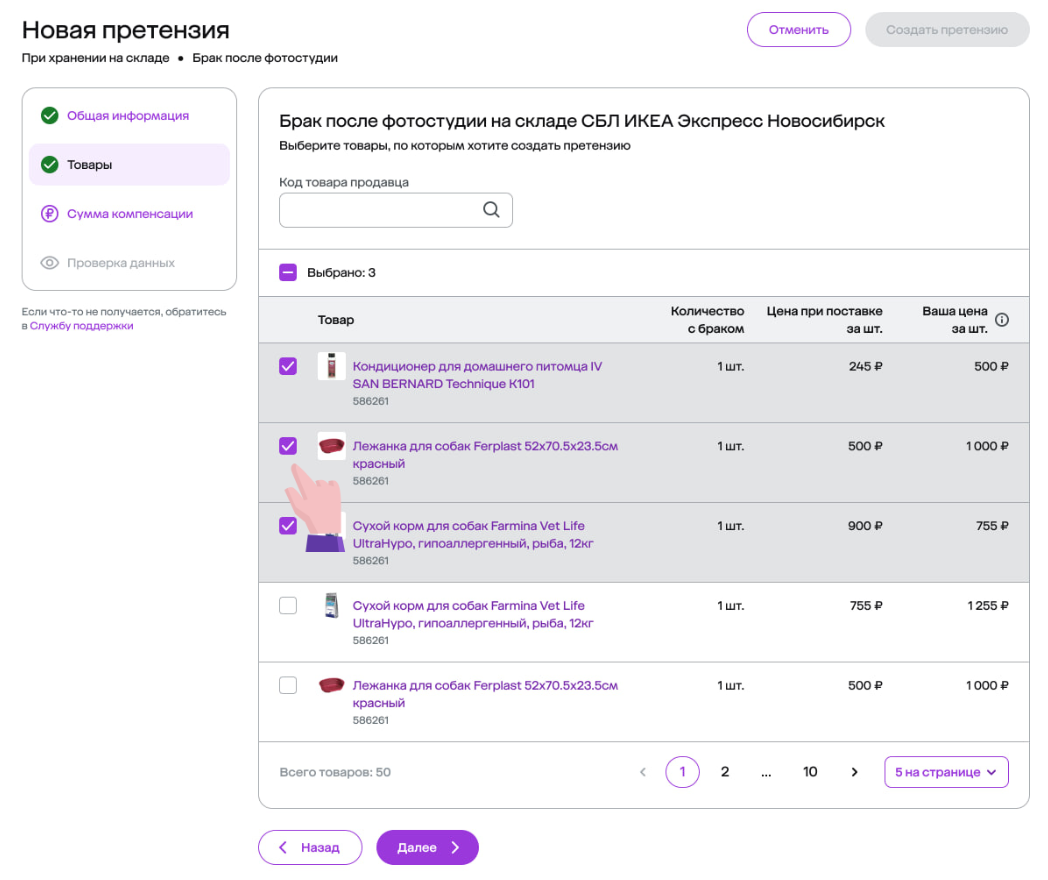Jump to page 10 in pagination
Image resolution: width=1048 pixels, height=880 pixels.
[810, 772]
